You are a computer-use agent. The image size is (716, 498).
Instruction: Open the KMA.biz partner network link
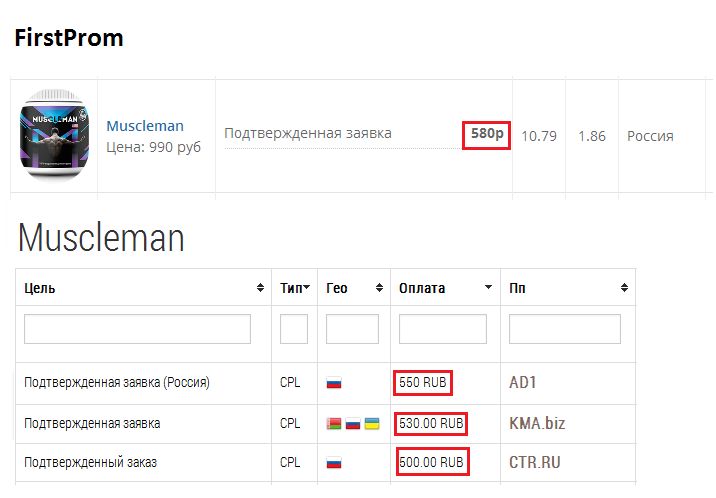(x=537, y=423)
